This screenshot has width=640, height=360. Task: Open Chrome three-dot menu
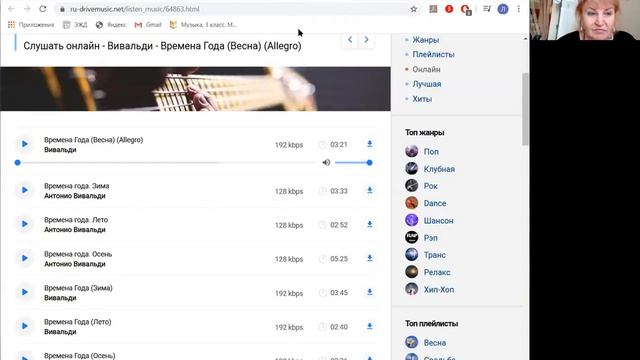pyautogui.click(x=518, y=9)
